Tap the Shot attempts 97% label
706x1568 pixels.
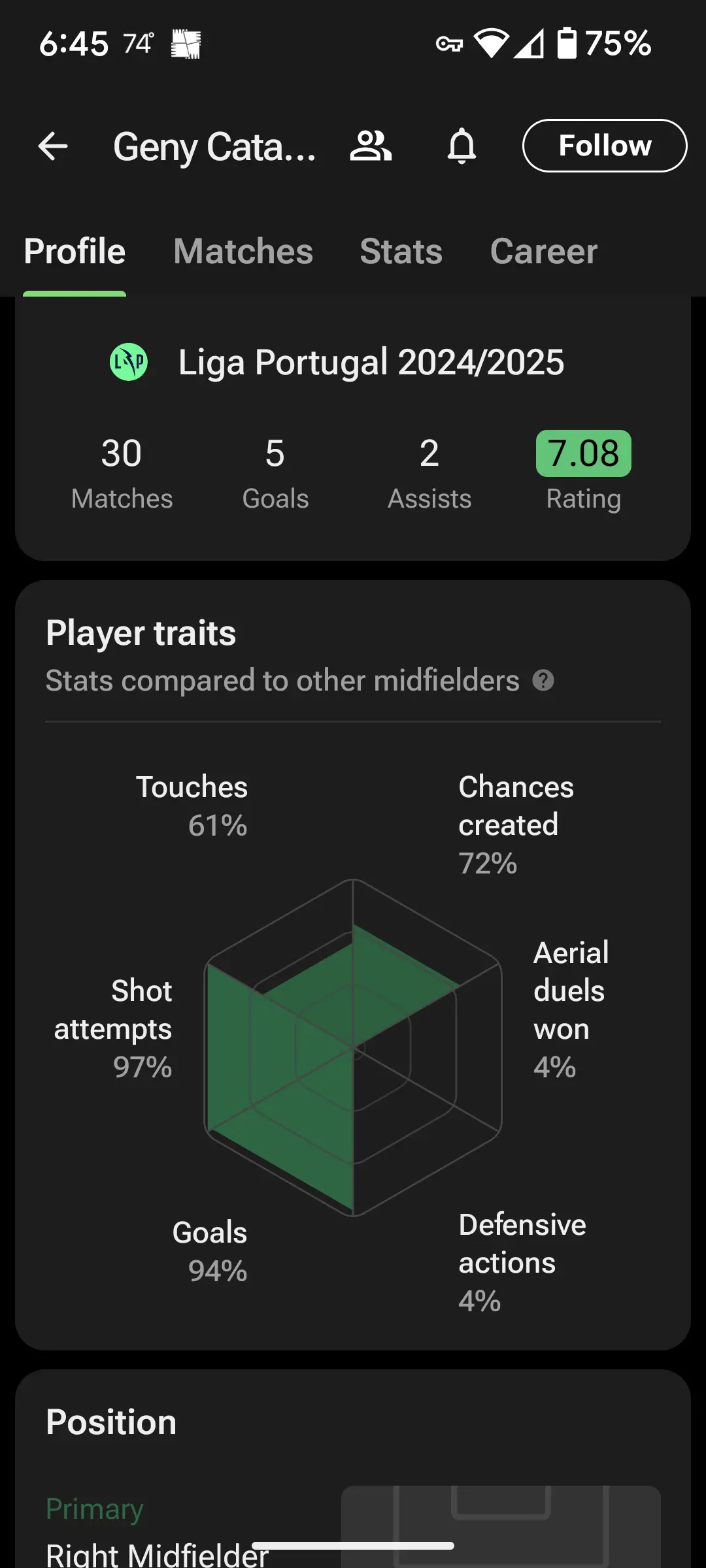pos(113,1029)
